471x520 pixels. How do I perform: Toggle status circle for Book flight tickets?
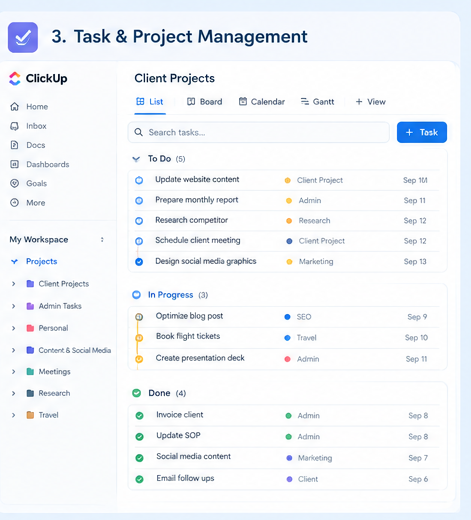139,338
